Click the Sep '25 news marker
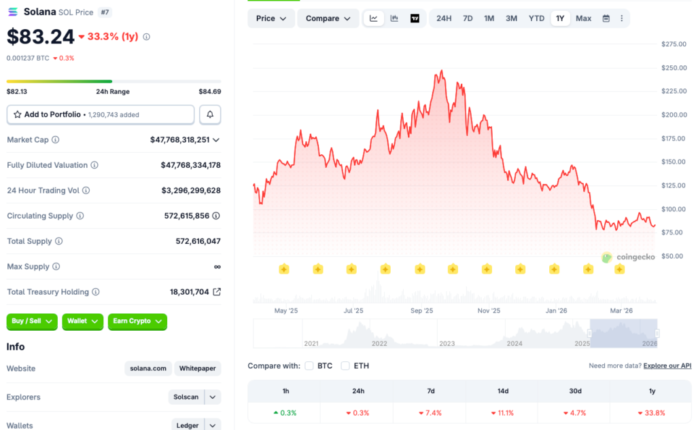This screenshot has height=430, width=696. pyautogui.click(x=420, y=269)
